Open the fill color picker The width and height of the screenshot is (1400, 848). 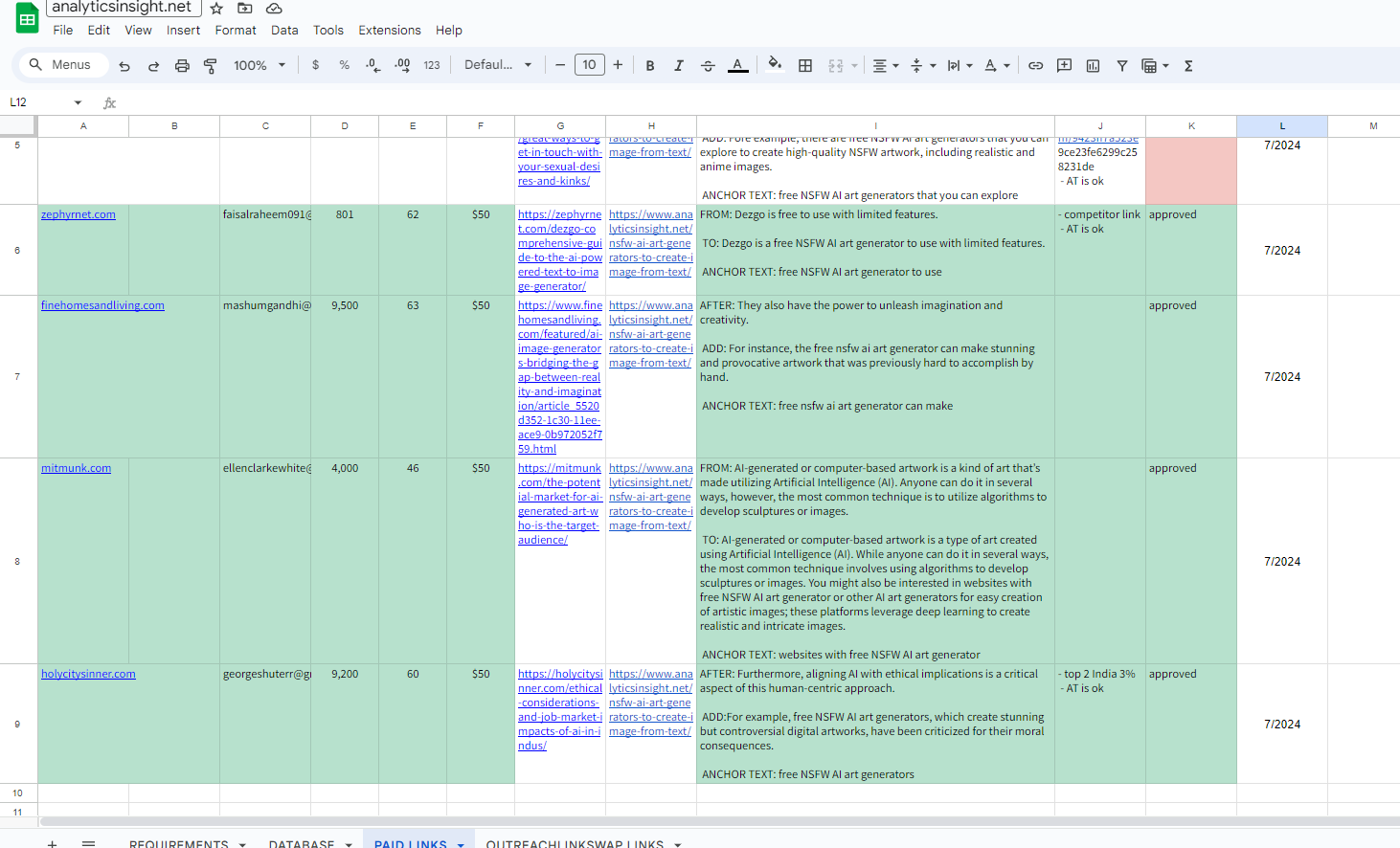coord(775,65)
